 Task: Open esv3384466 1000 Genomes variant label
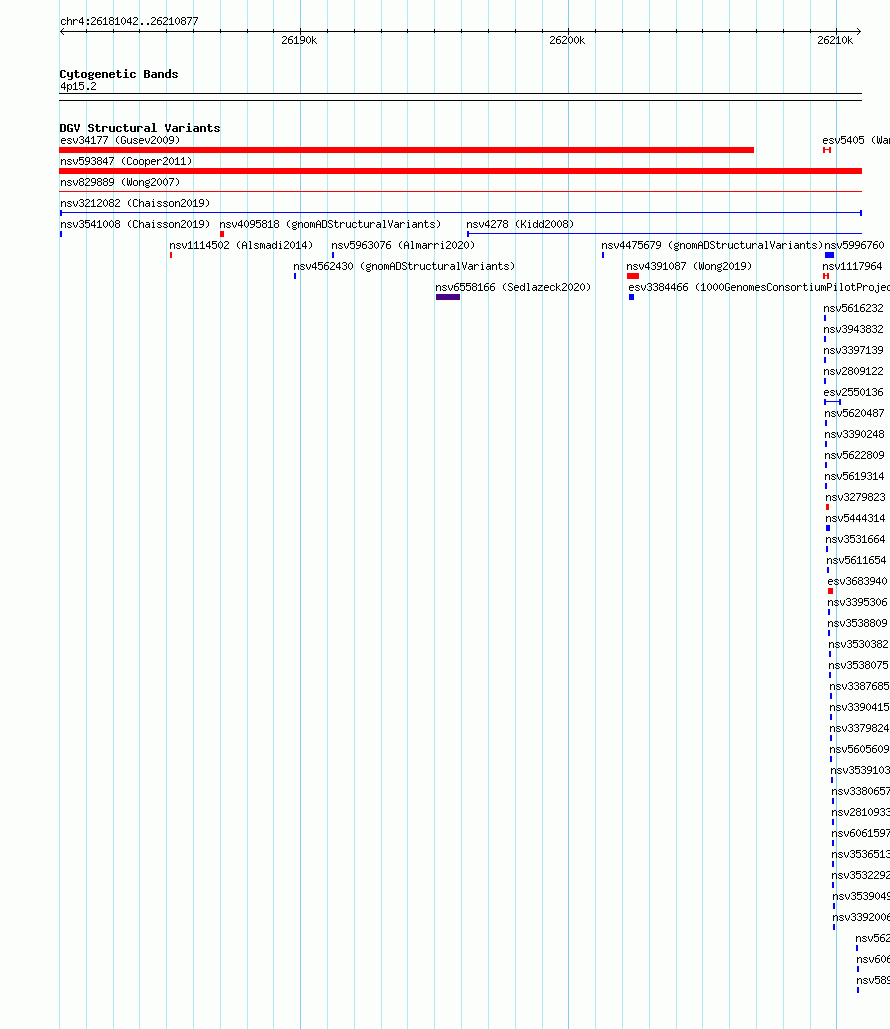coord(759,287)
